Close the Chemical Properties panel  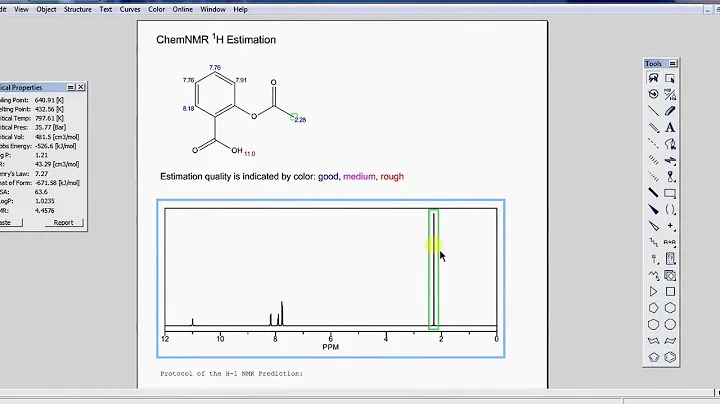(x=81, y=87)
